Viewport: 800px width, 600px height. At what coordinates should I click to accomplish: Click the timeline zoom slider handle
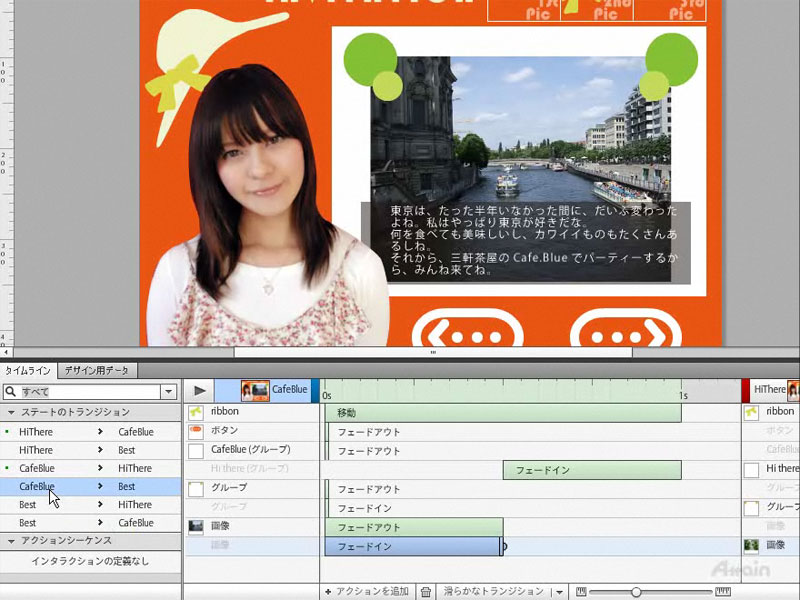point(635,592)
